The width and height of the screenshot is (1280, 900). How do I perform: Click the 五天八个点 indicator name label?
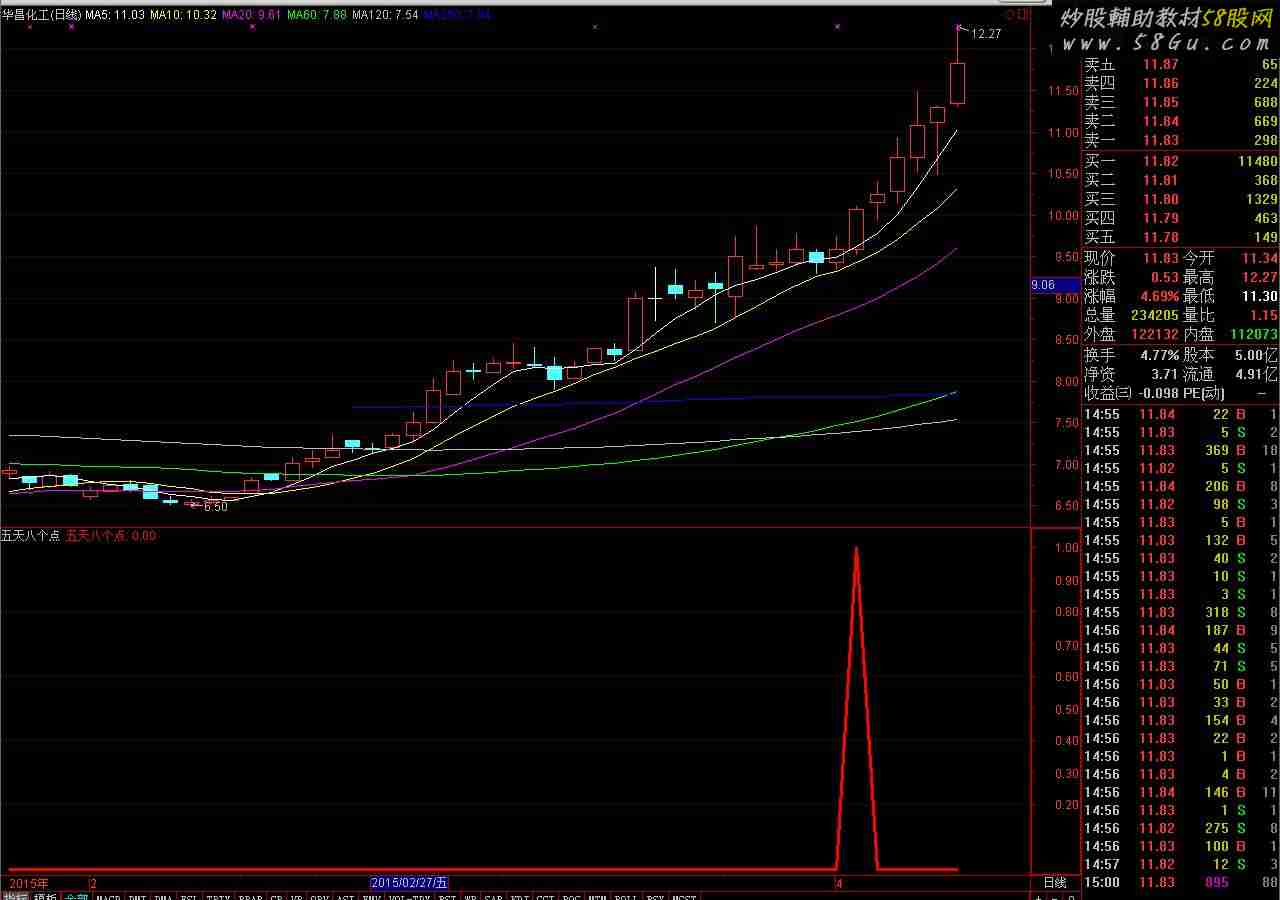point(30,536)
